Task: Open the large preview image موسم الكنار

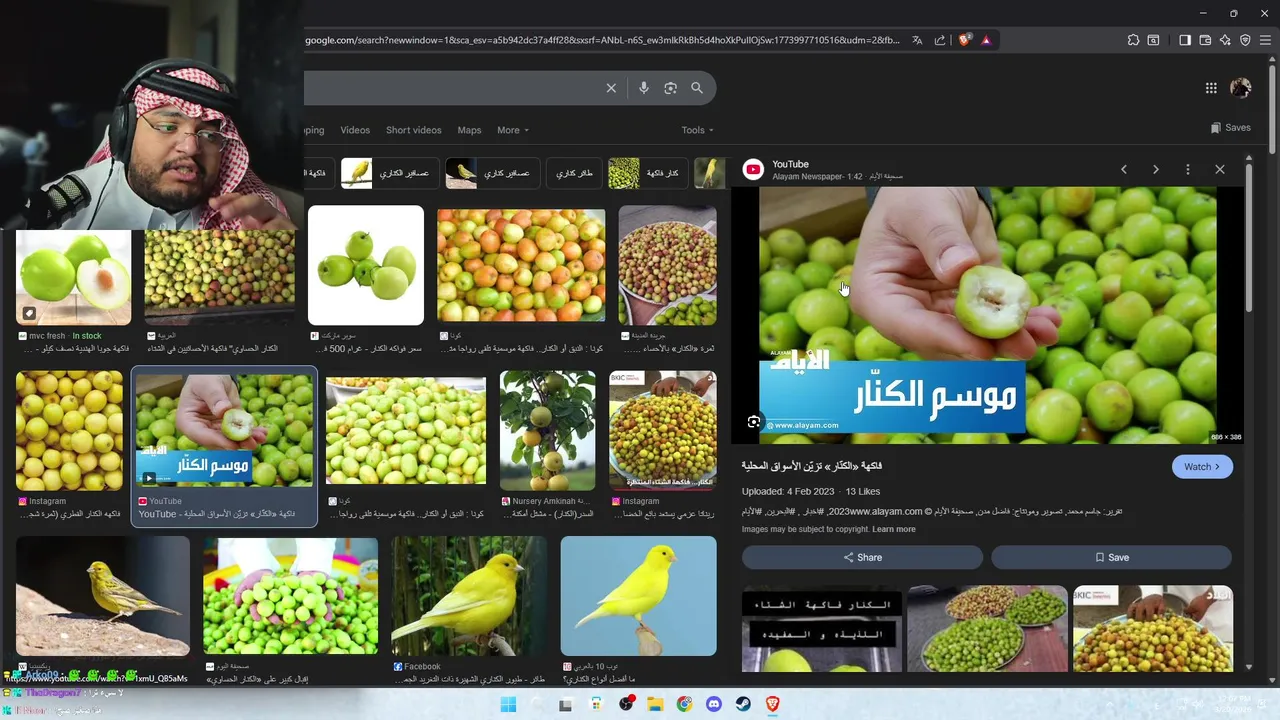Action: (988, 314)
